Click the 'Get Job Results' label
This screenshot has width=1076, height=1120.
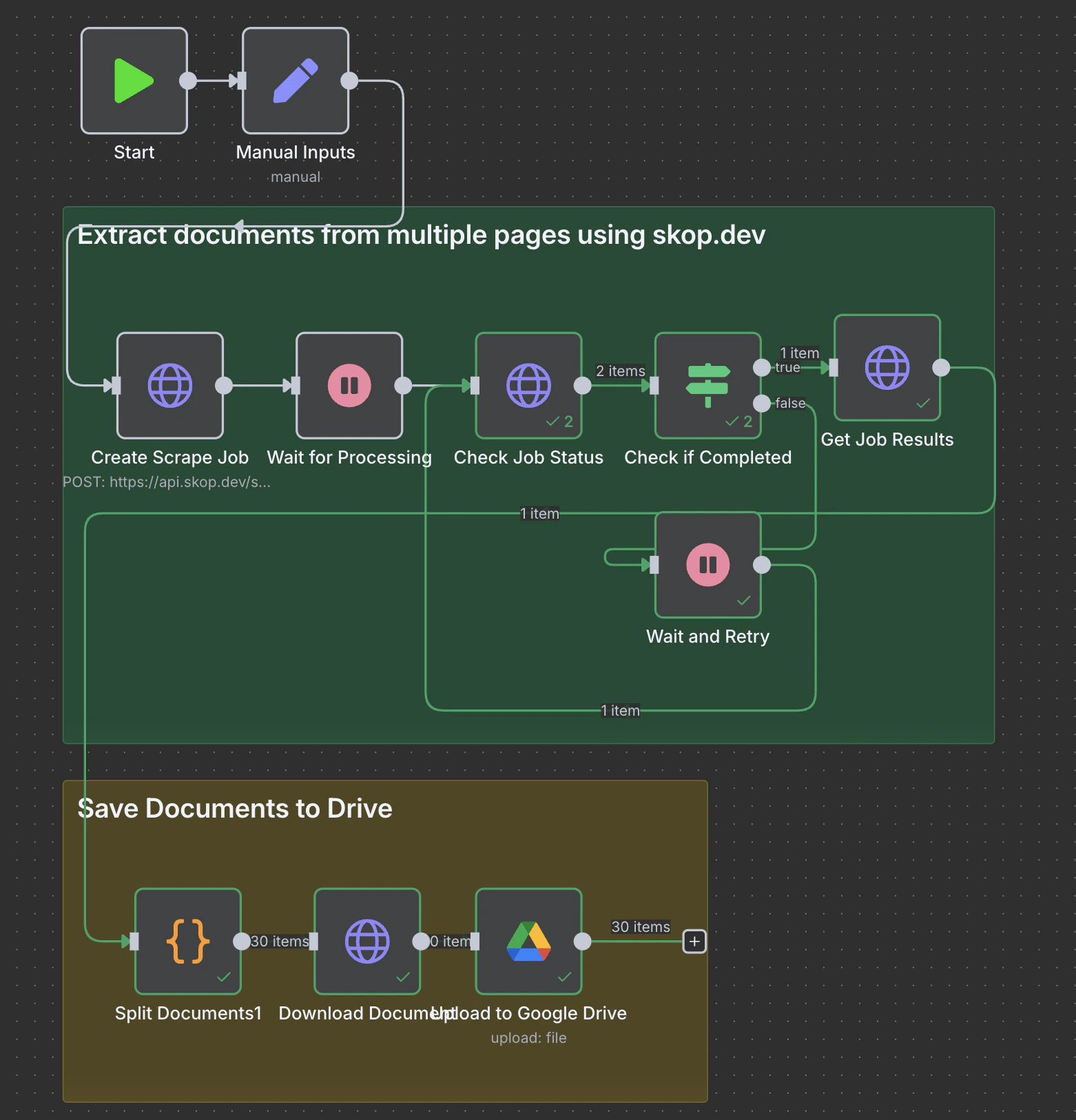887,439
